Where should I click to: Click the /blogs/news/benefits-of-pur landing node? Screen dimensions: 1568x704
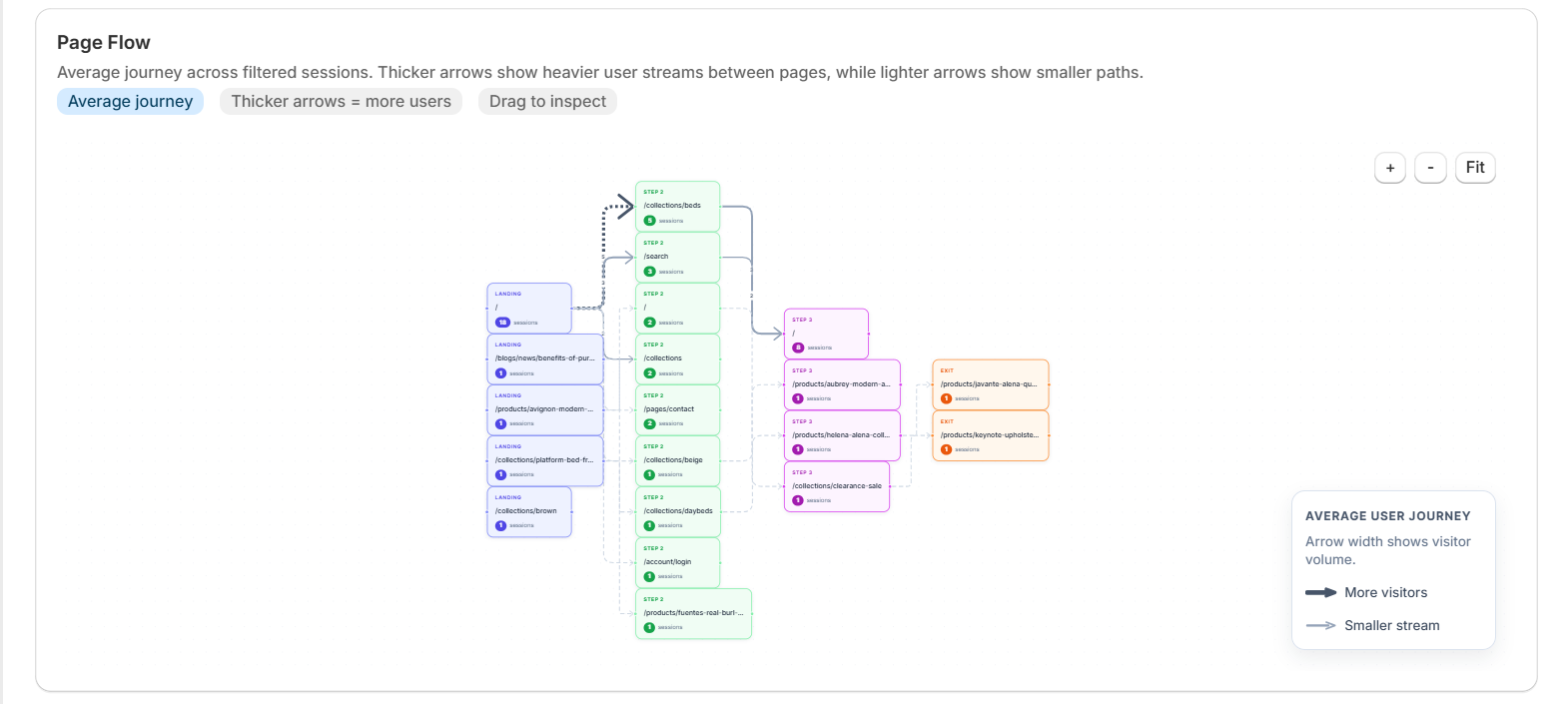tap(545, 358)
